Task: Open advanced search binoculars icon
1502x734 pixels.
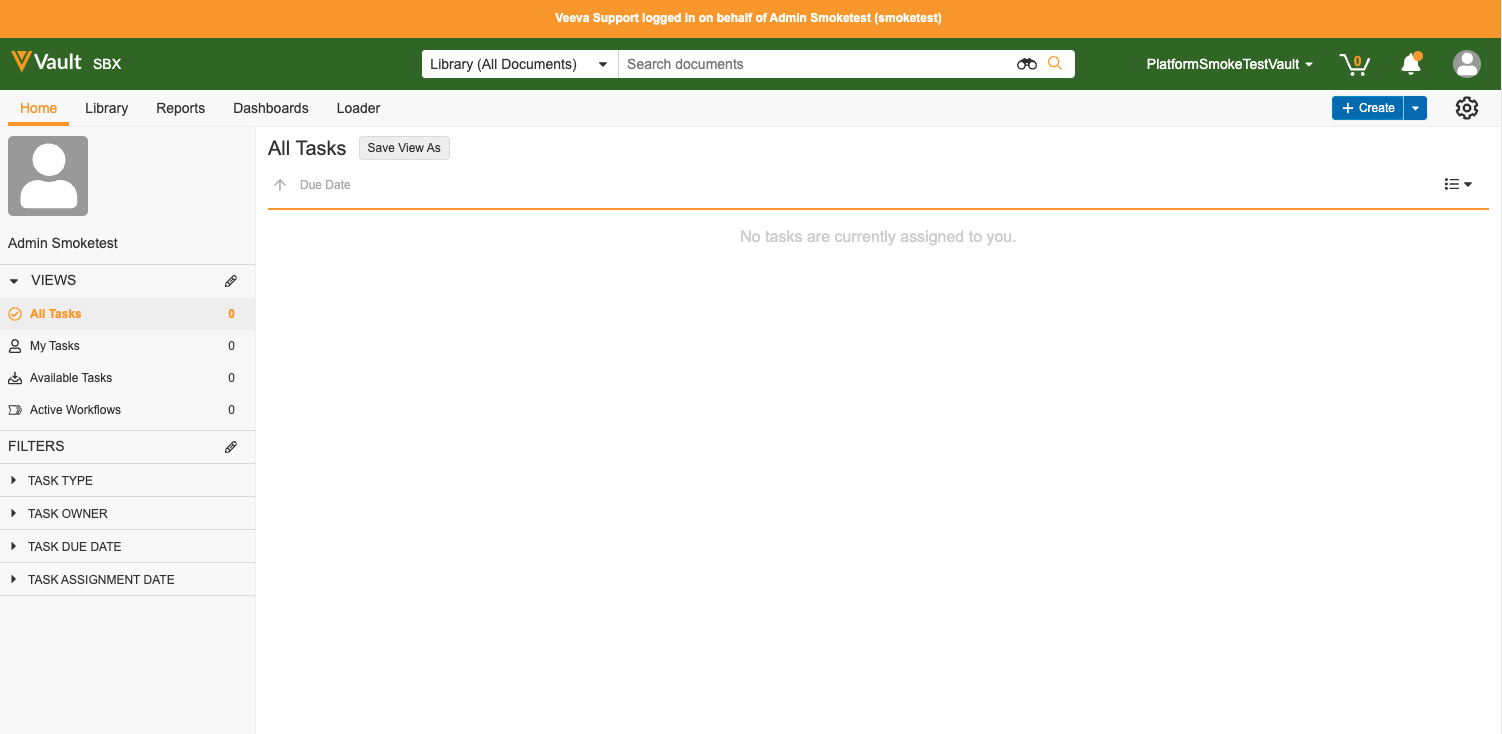Action: point(1027,64)
